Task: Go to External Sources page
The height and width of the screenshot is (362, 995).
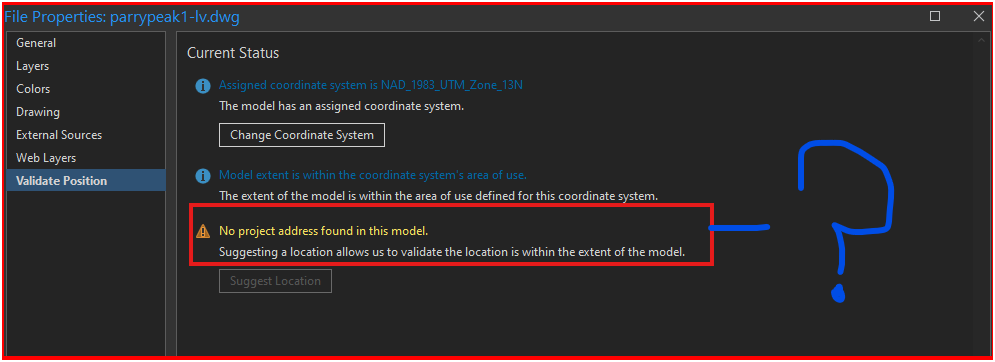Action: (85, 135)
